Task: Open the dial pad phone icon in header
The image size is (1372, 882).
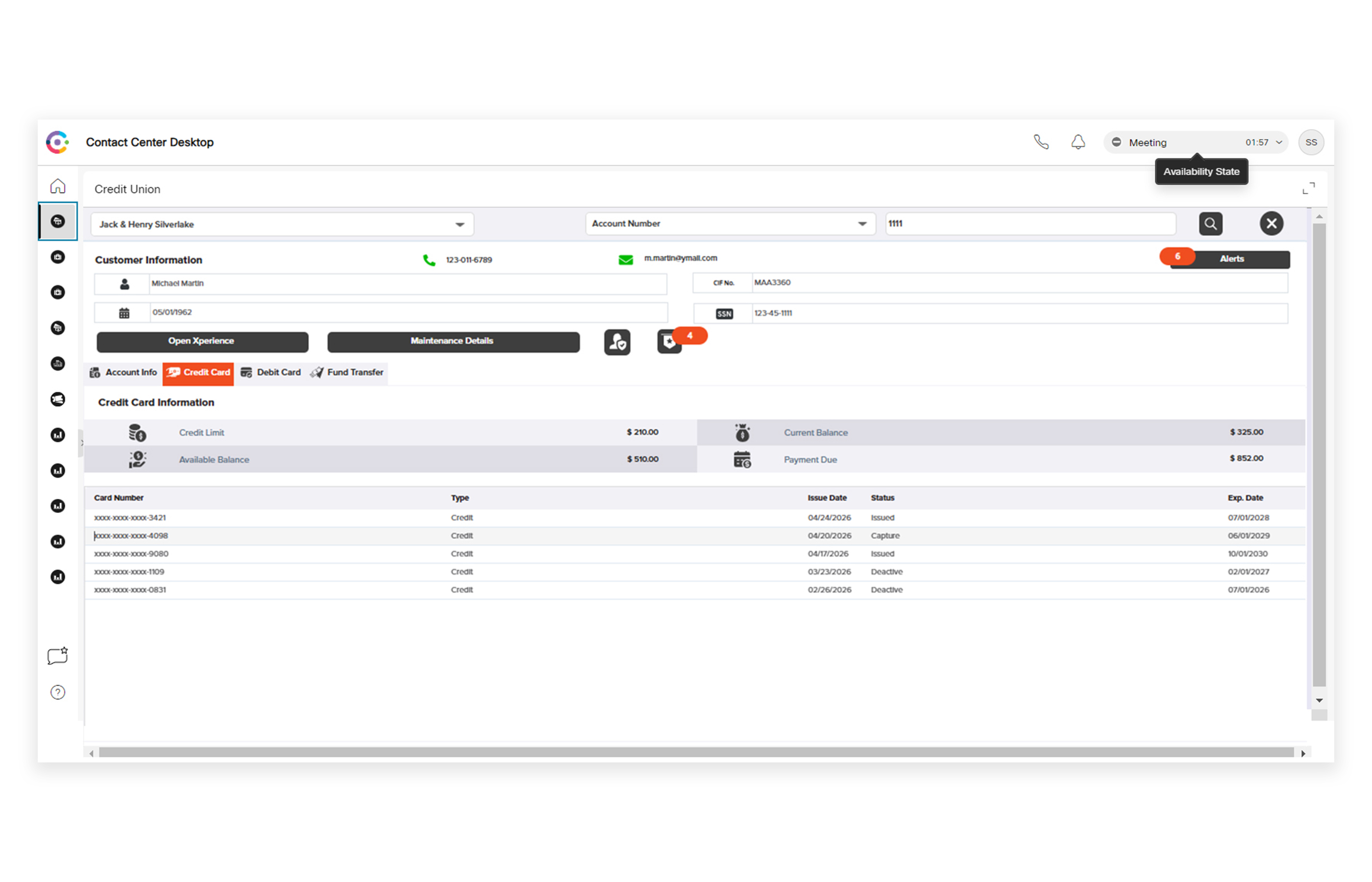Action: coord(1041,142)
